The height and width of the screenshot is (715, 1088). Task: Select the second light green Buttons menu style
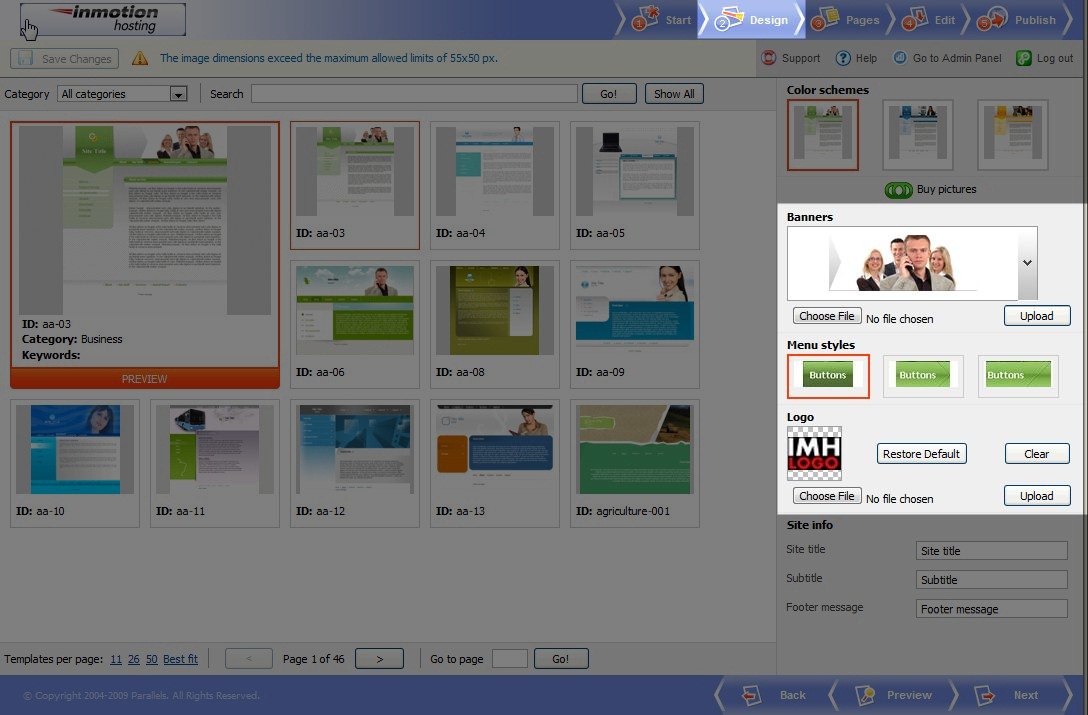pos(923,376)
